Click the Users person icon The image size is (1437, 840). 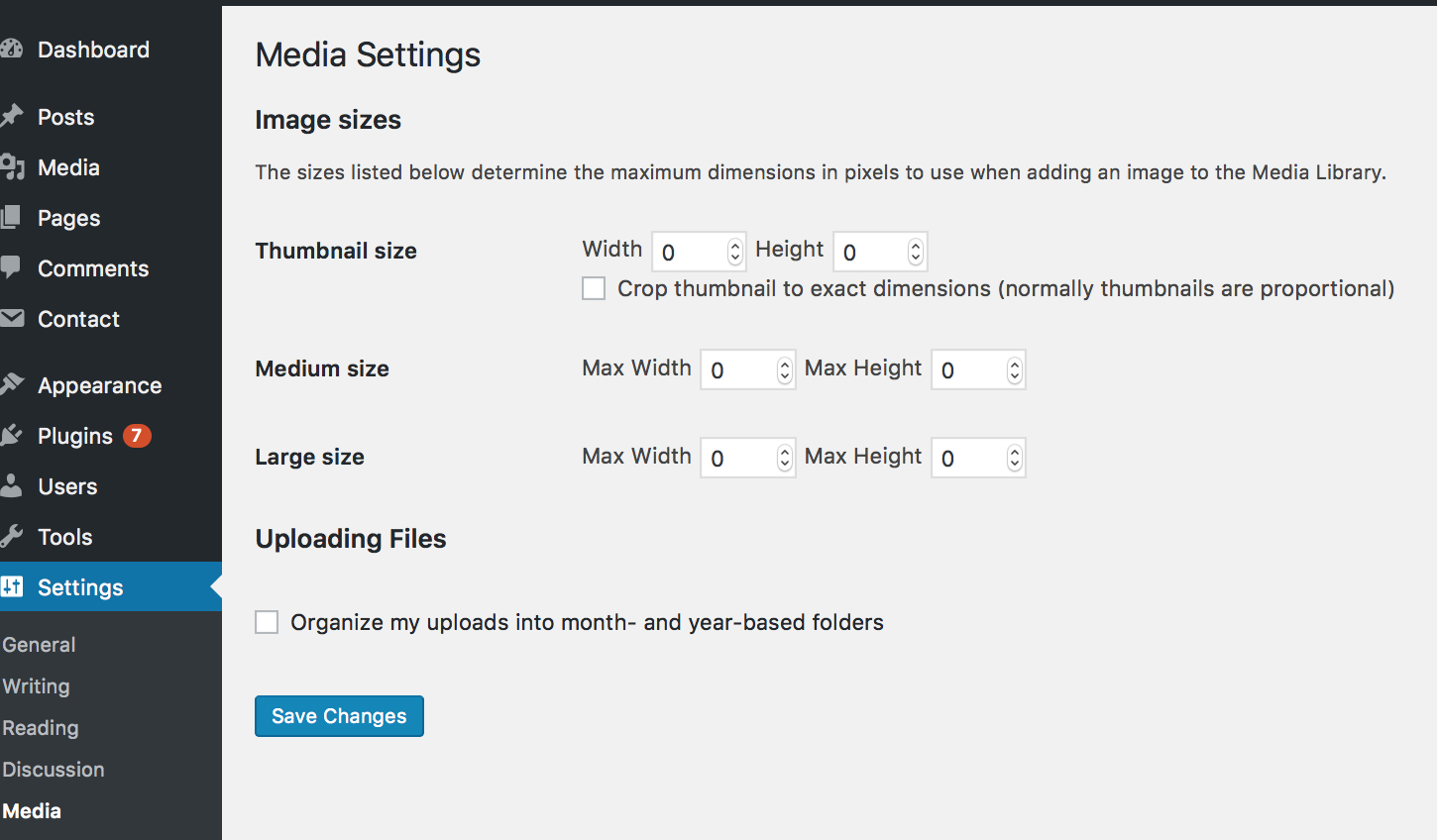click(x=11, y=484)
